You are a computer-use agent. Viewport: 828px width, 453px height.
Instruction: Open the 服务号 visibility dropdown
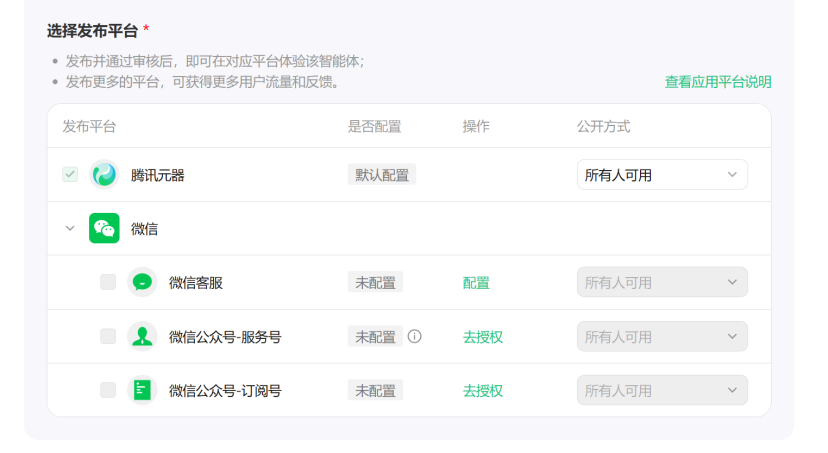pyautogui.click(x=662, y=337)
